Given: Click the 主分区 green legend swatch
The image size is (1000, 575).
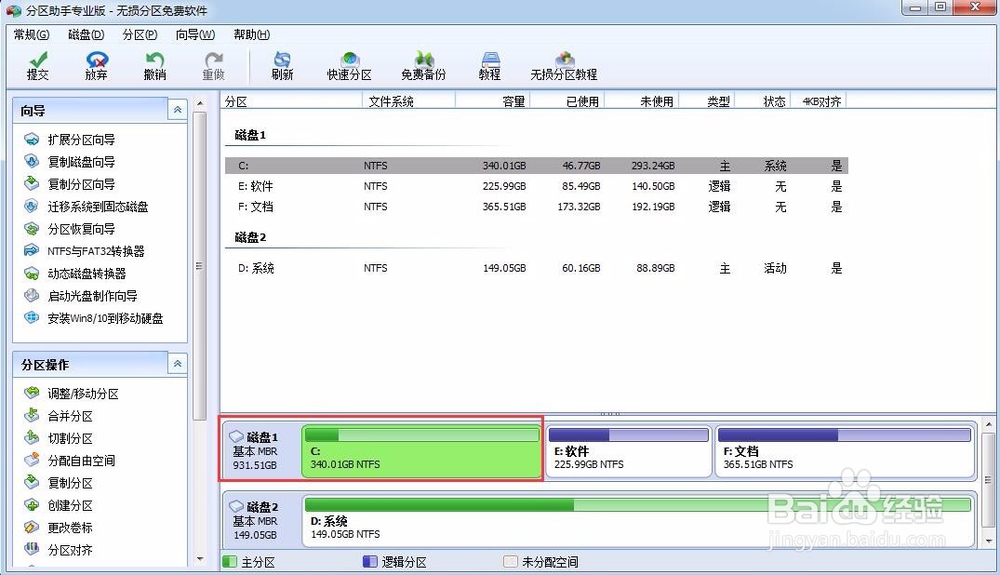Looking at the screenshot, I should [229, 562].
